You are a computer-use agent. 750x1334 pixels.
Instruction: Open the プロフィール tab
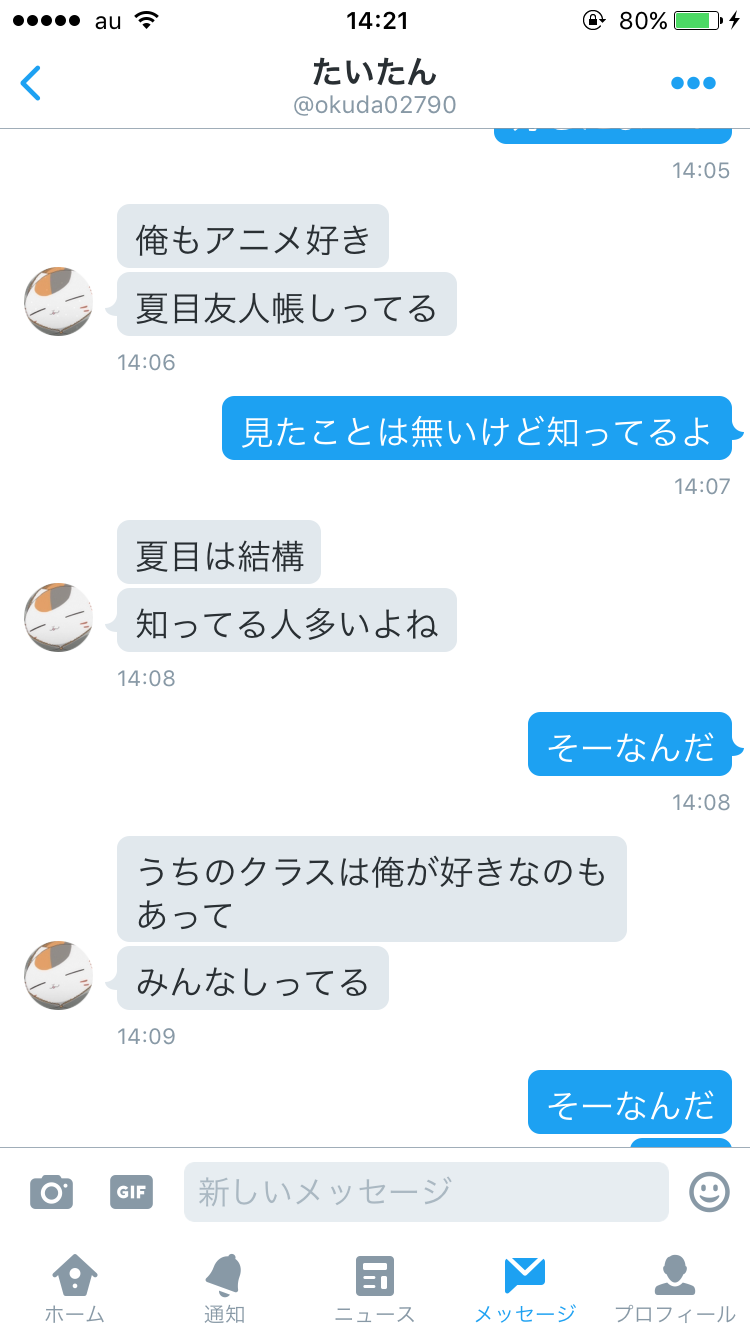675,1289
